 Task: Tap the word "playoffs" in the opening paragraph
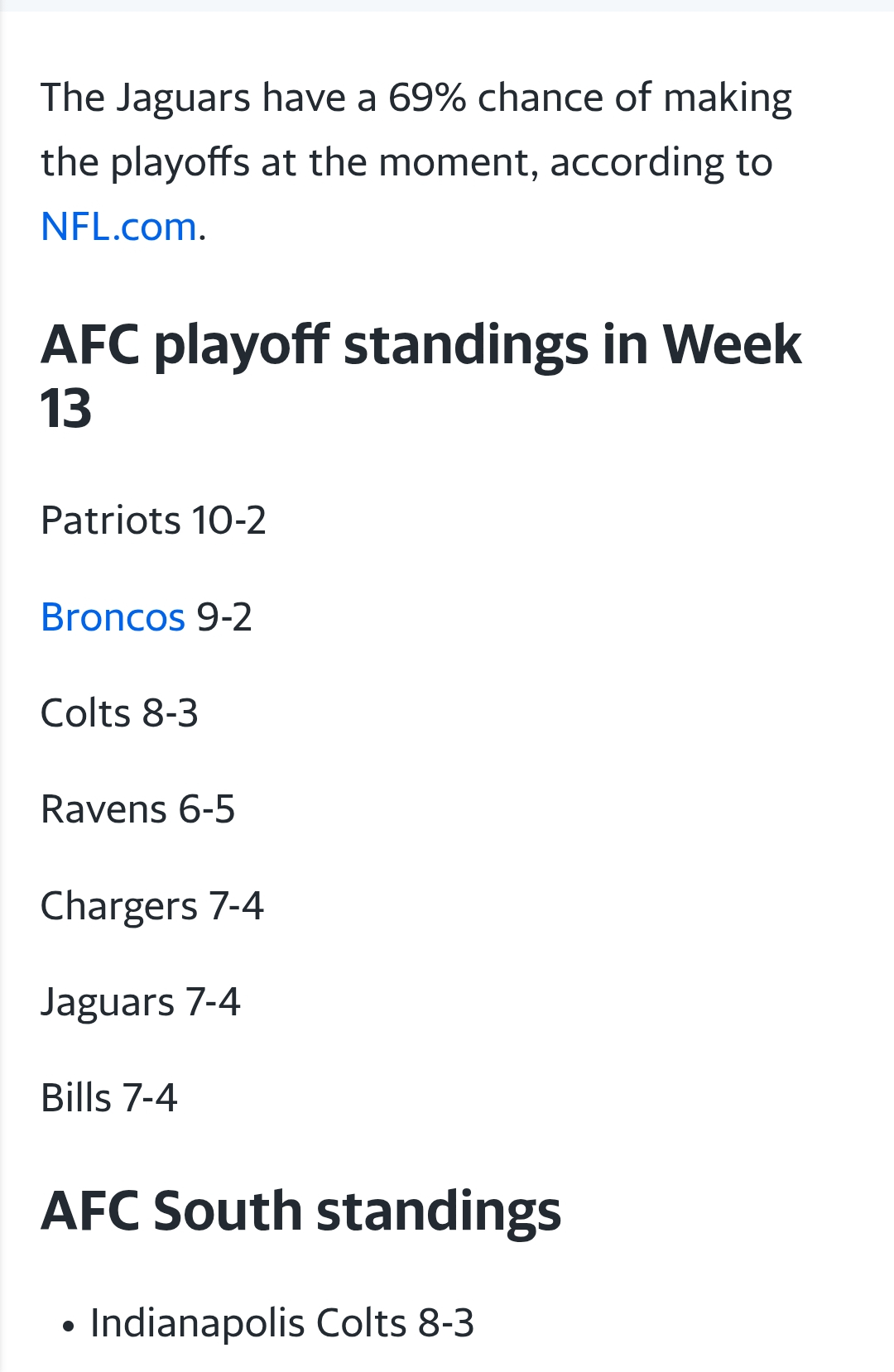point(180,162)
